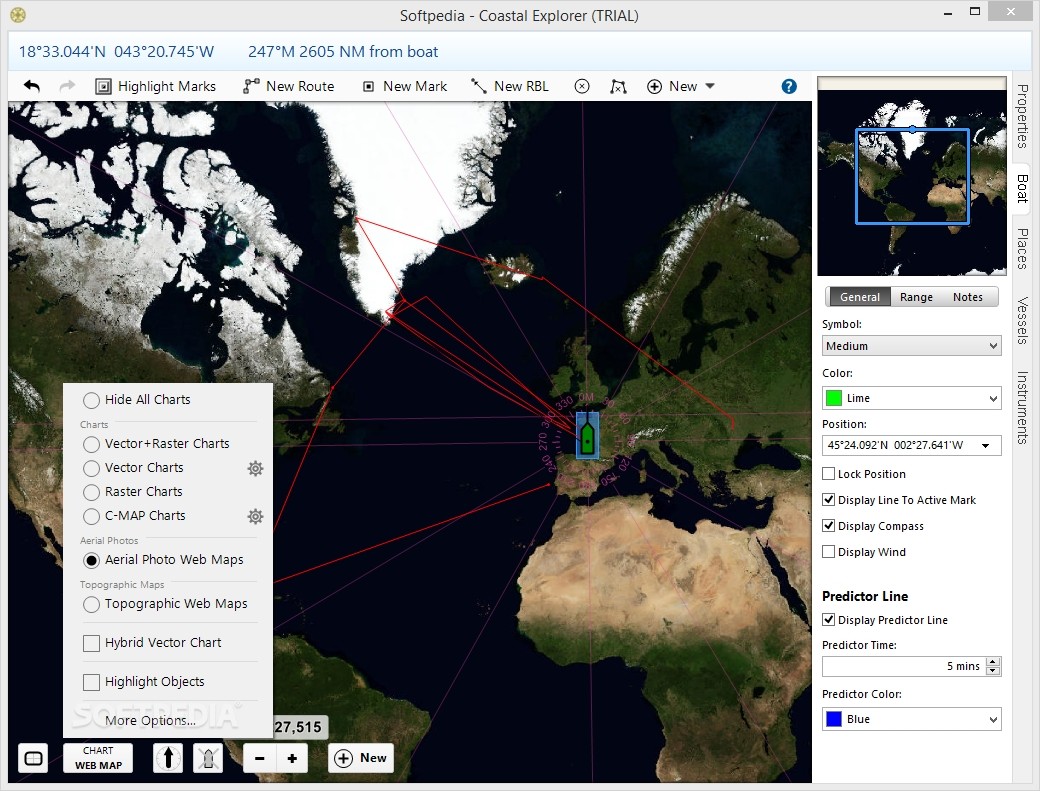Image resolution: width=1040 pixels, height=791 pixels.
Task: Toggle Highlight Objects checkbox
Action: (92, 682)
